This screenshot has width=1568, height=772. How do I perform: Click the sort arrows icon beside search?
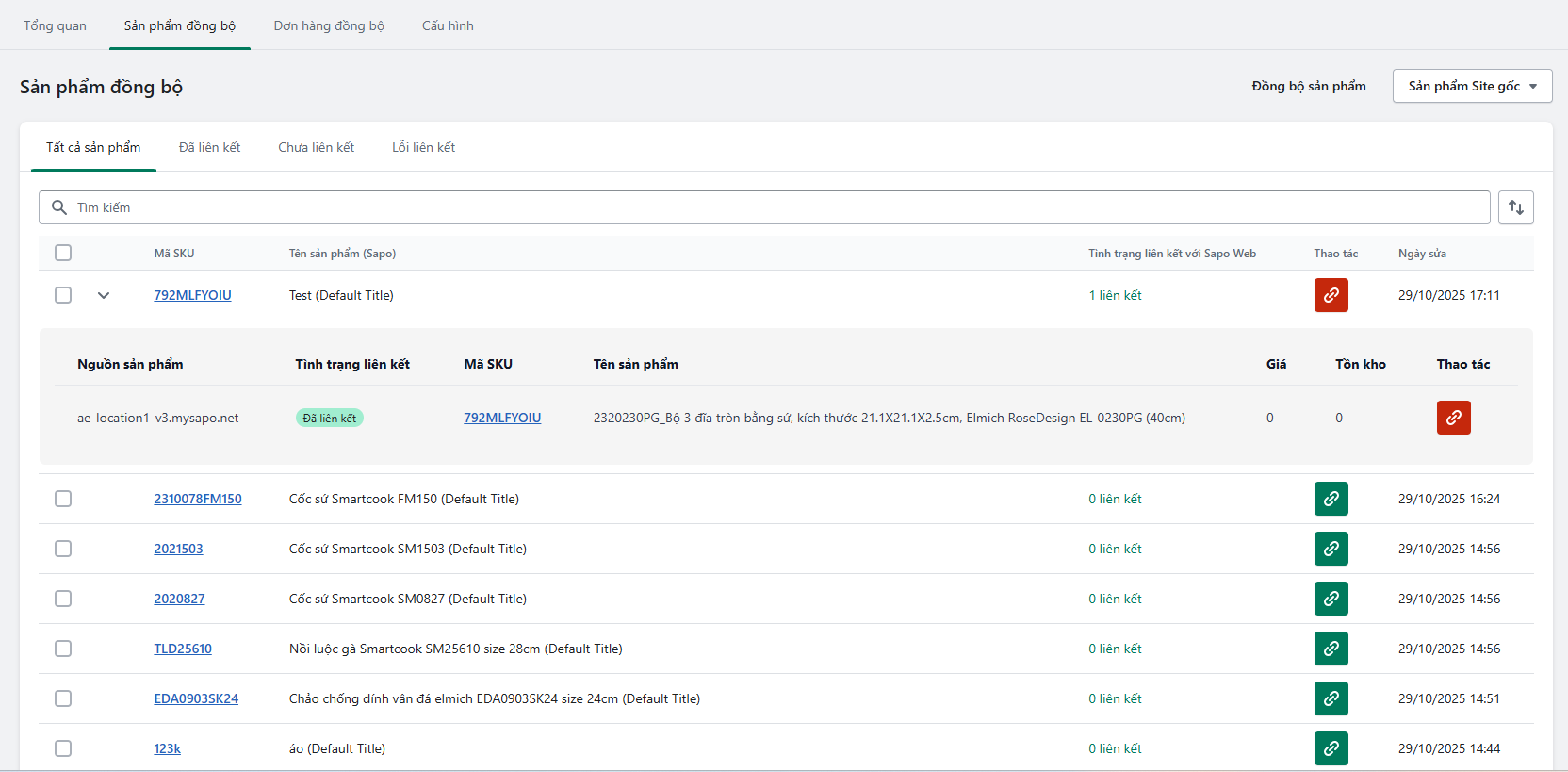[1515, 207]
